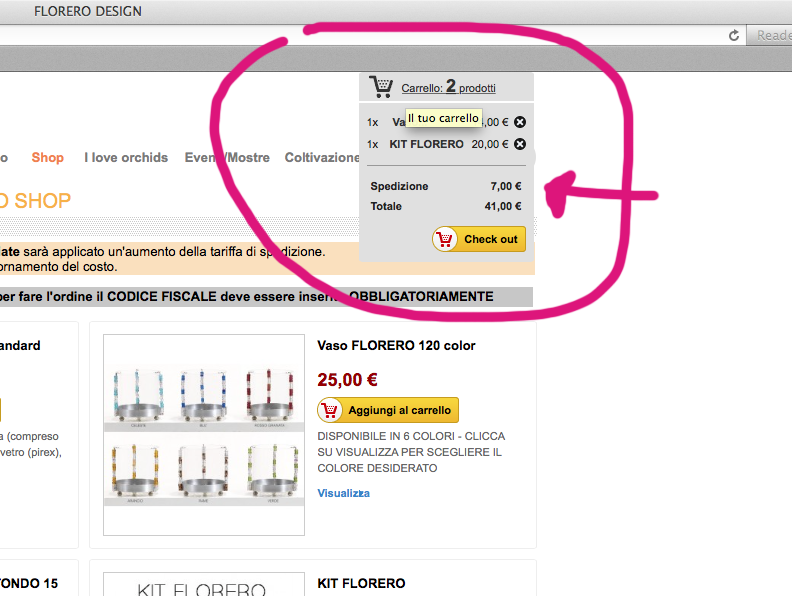The image size is (792, 596).
Task: Click the KIT FLORERO product title
Action: 361,583
